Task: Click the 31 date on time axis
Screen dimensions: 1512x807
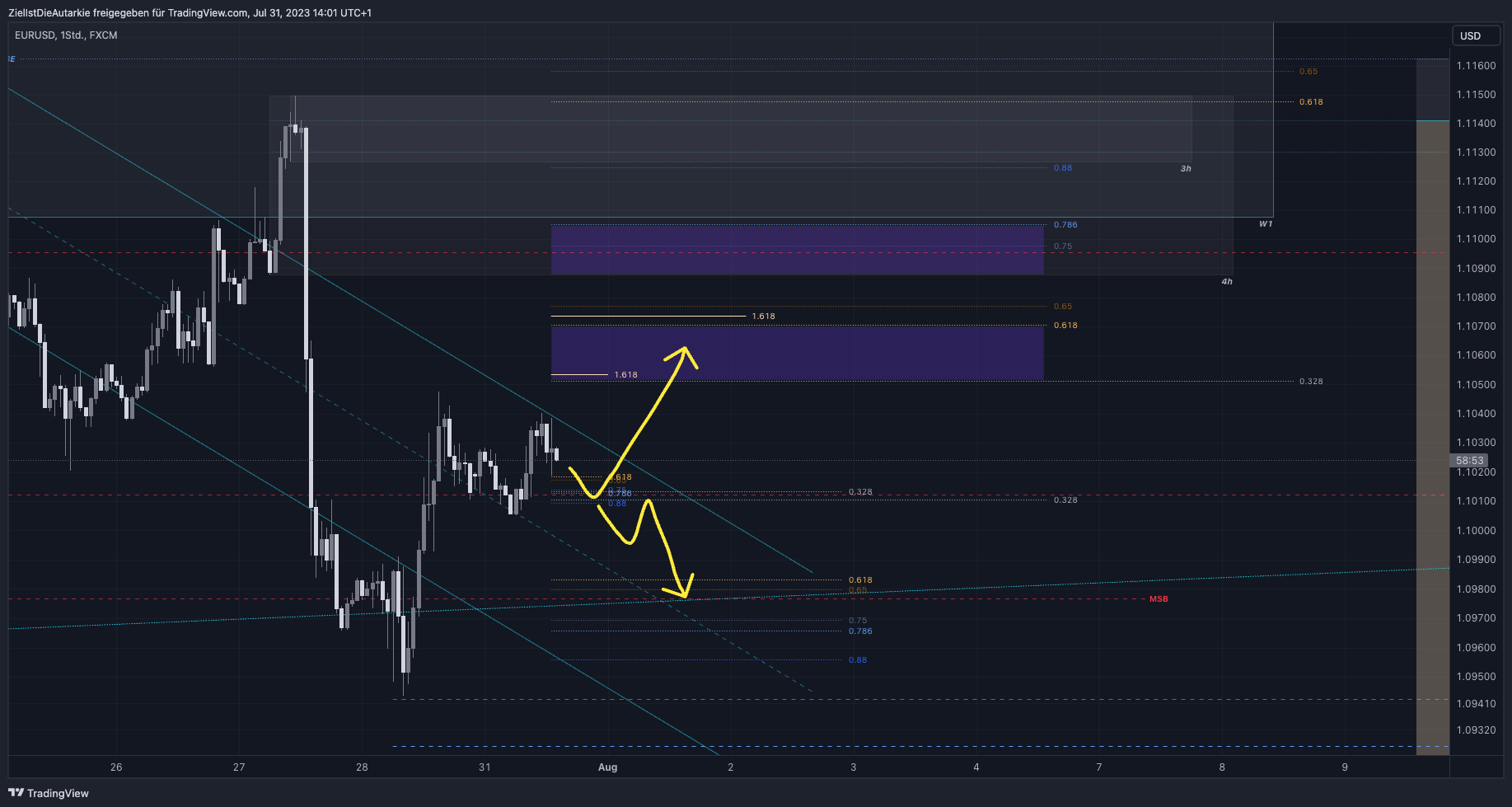Action: click(x=484, y=767)
